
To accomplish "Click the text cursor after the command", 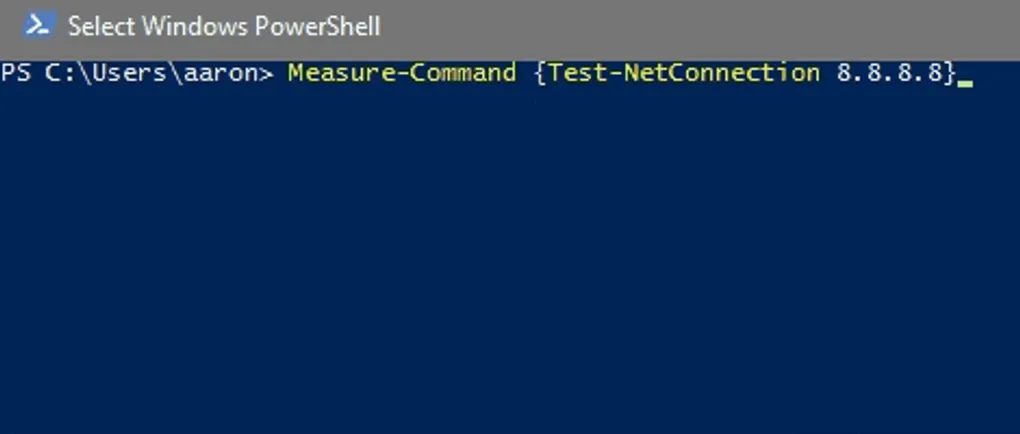I will pyautogui.click(x=965, y=82).
